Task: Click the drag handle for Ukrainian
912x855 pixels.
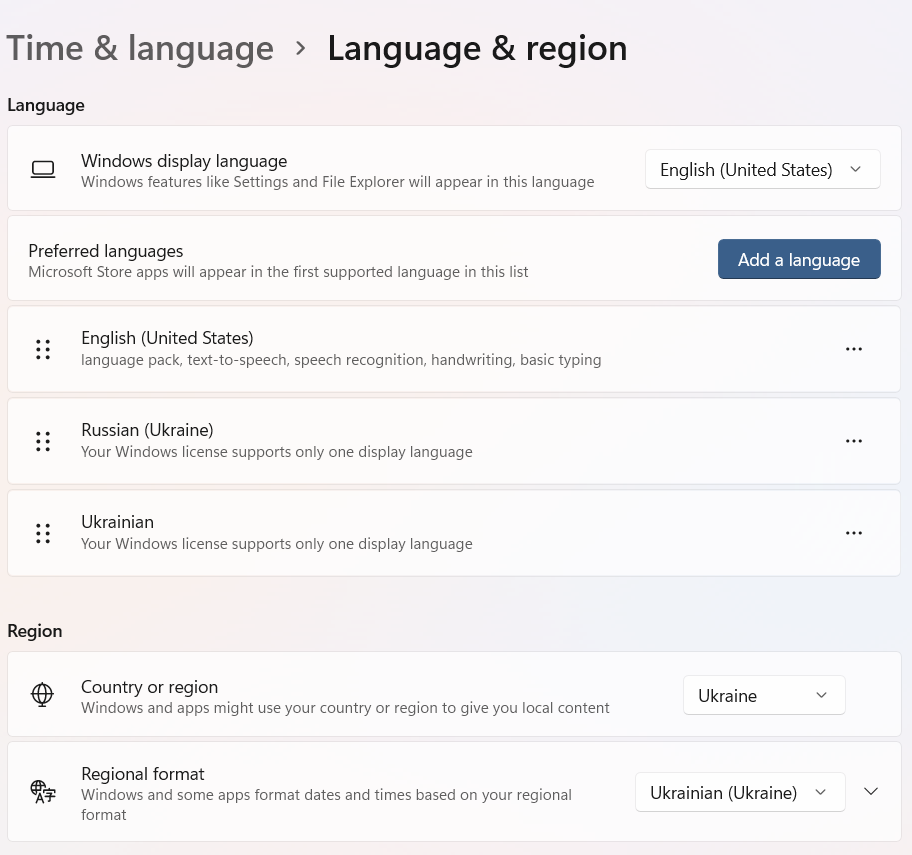Action: [43, 533]
